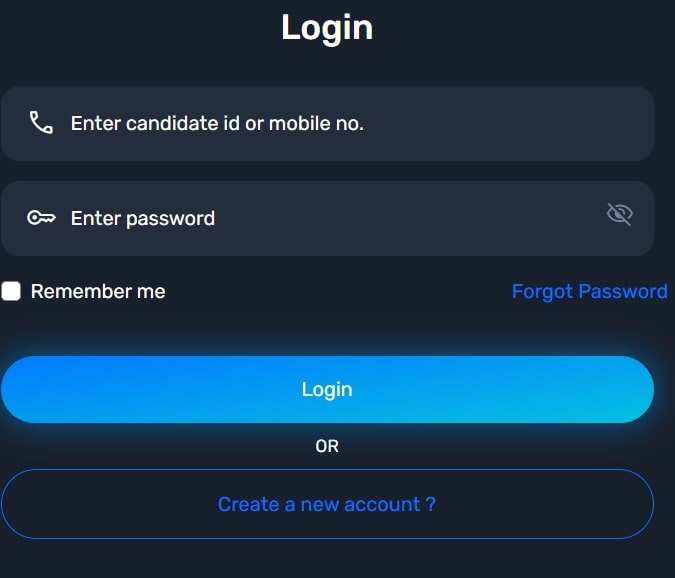Image resolution: width=675 pixels, height=578 pixels.
Task: Submit using the blue Login button
Action: [327, 389]
